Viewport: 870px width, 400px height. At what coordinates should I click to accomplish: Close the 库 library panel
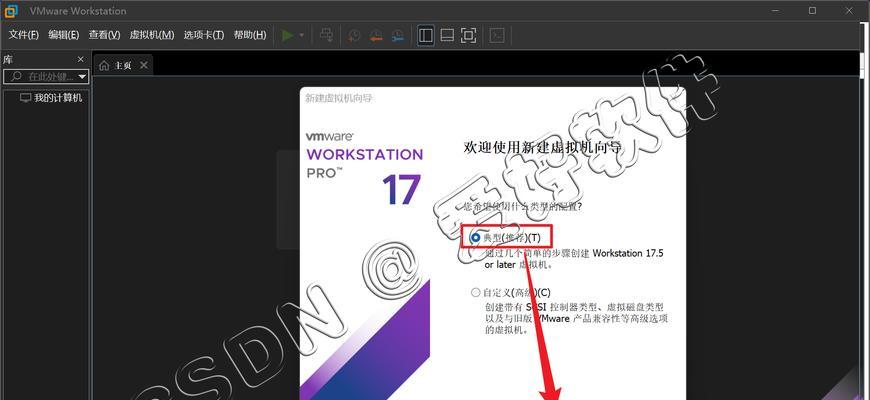[80, 59]
